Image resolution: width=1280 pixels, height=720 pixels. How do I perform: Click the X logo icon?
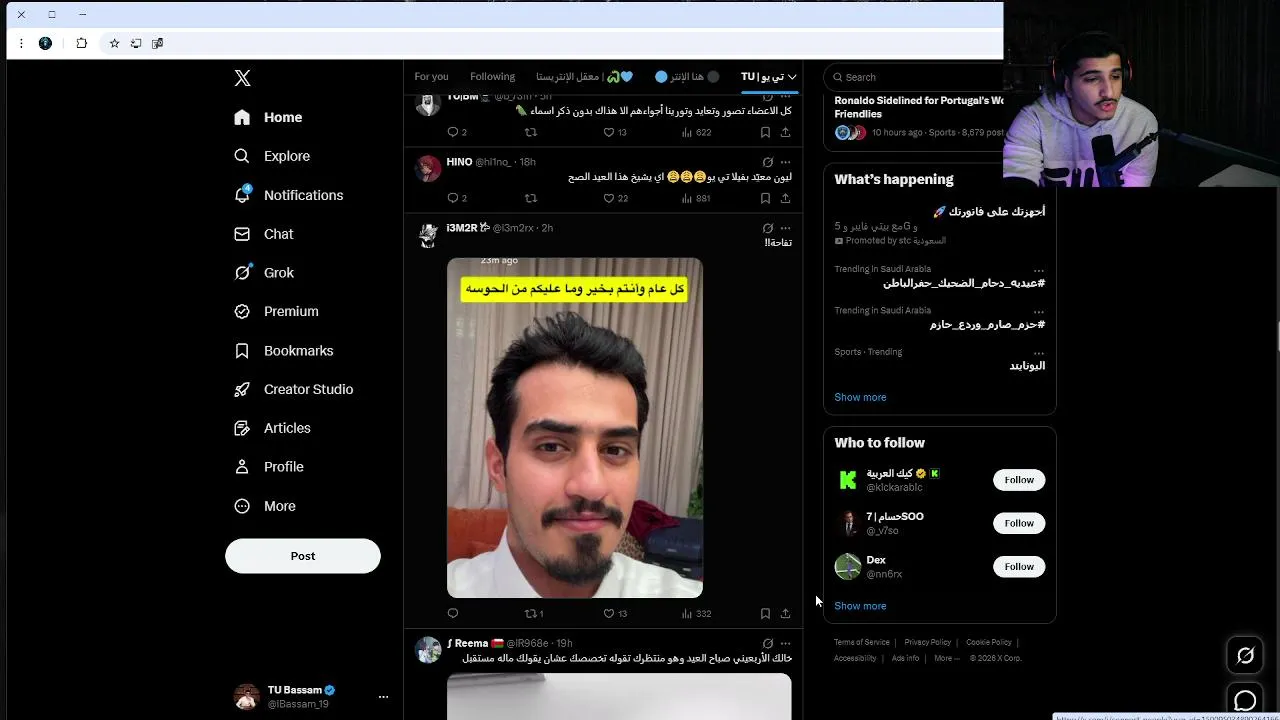[242, 78]
